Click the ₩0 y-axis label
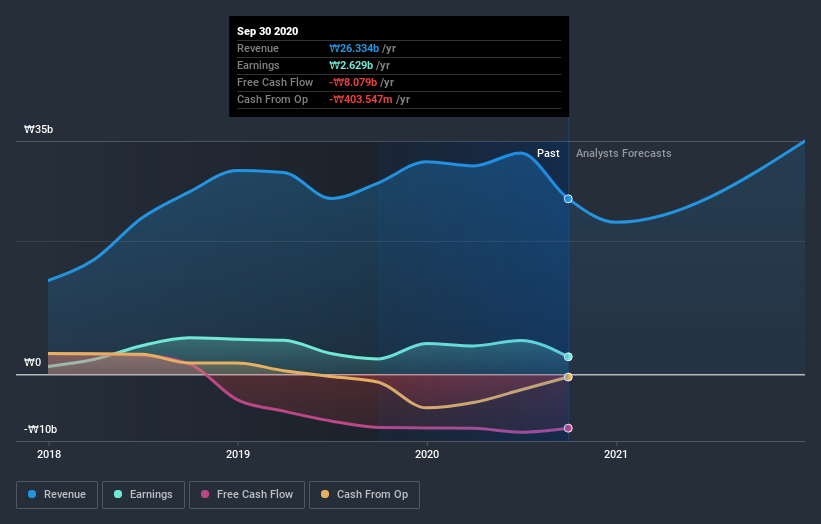 coord(32,362)
